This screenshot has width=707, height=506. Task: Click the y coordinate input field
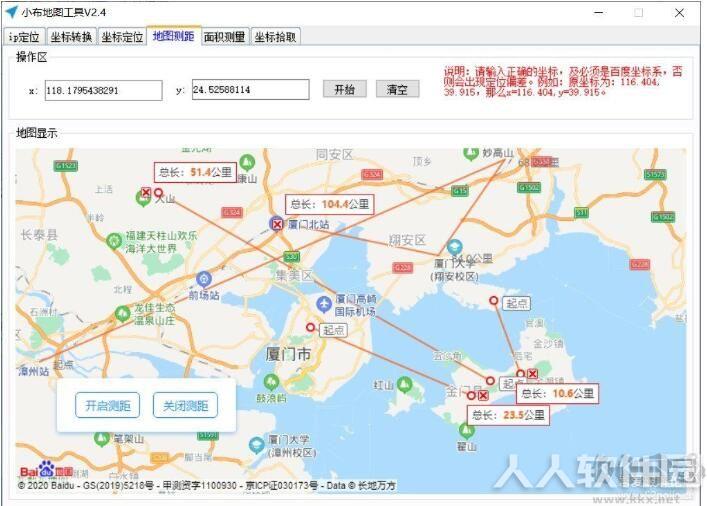pyautogui.click(x=251, y=89)
